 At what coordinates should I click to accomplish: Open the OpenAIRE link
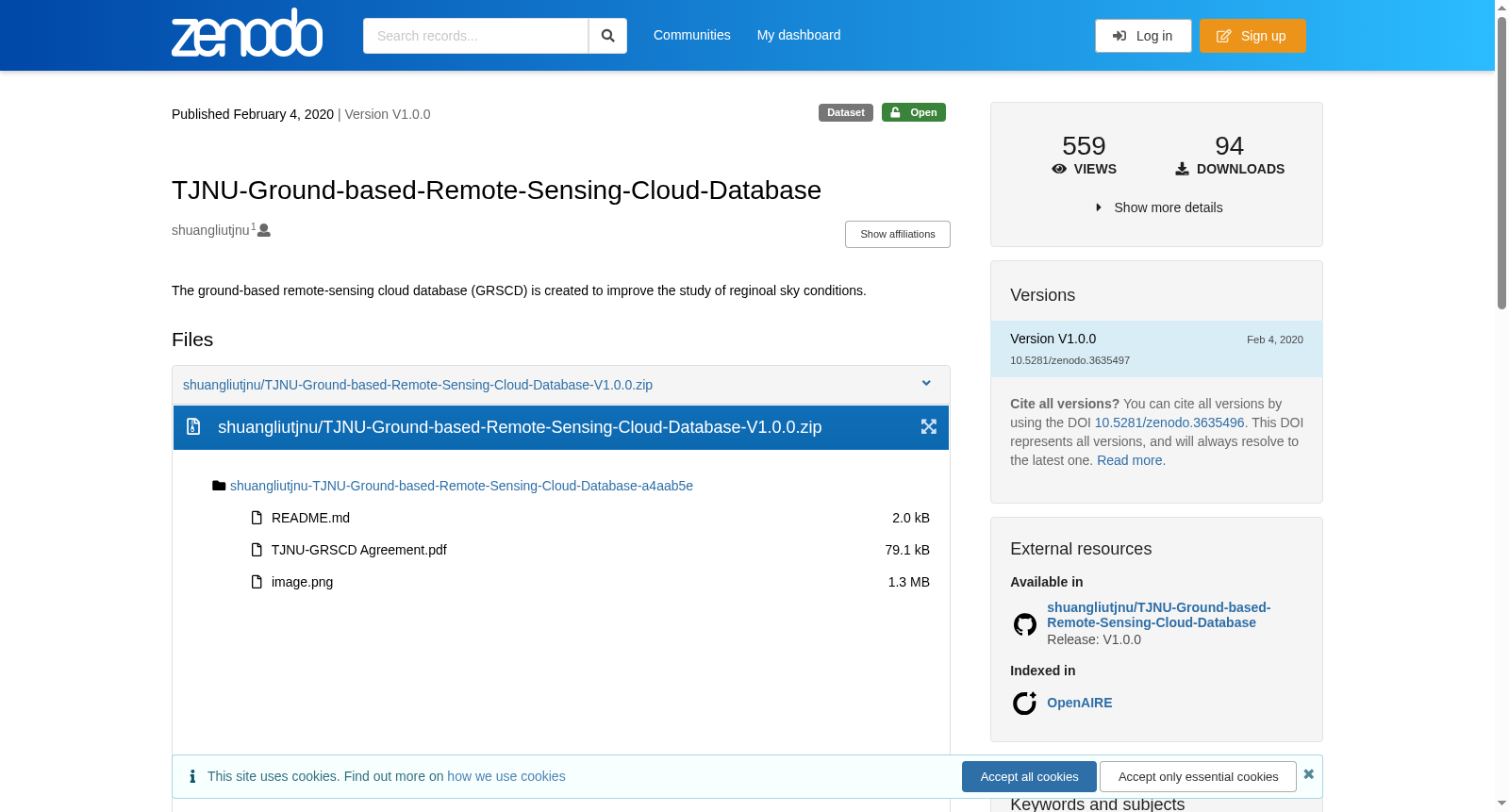(1080, 703)
